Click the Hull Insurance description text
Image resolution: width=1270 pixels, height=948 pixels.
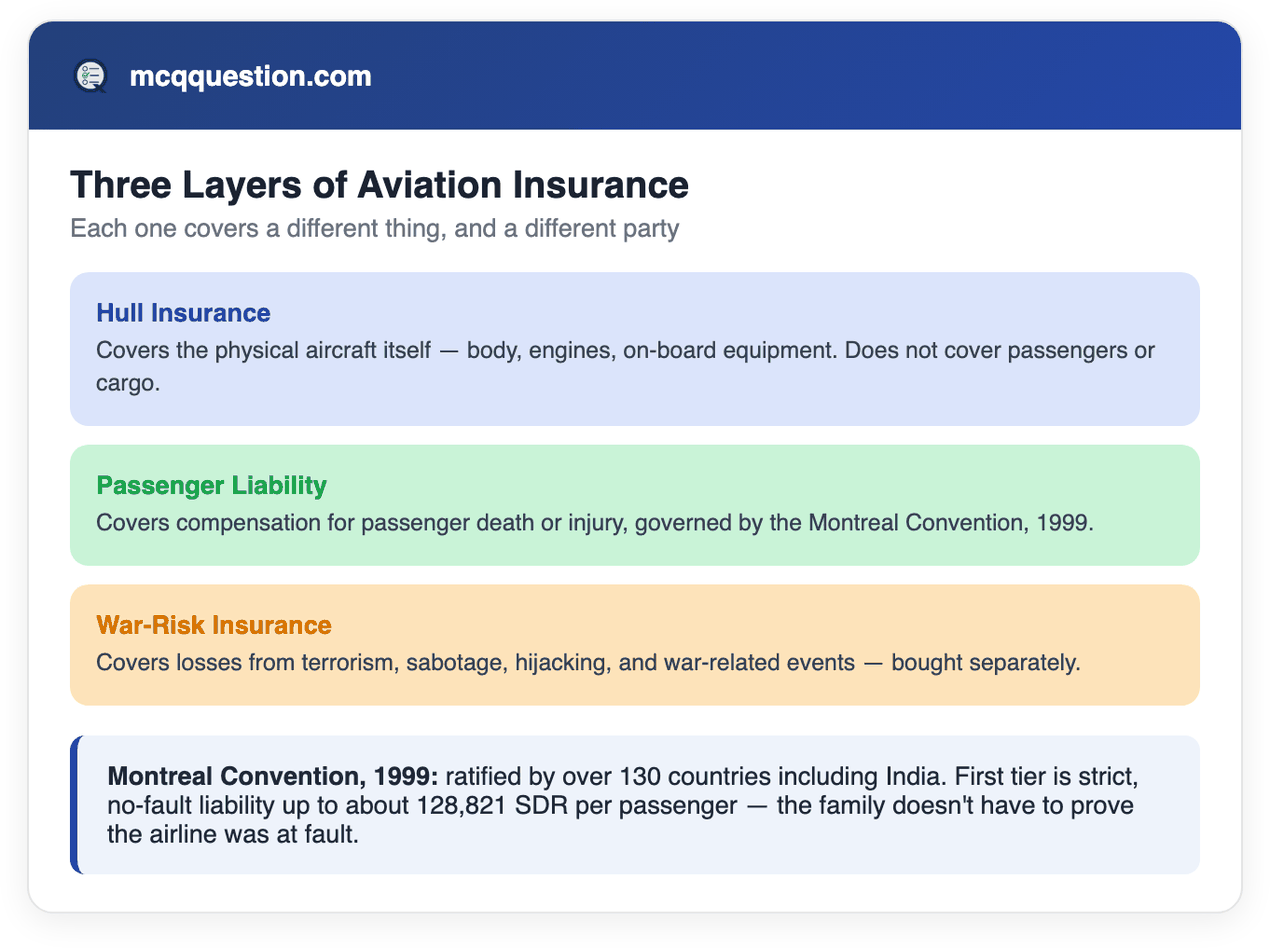coord(625,367)
